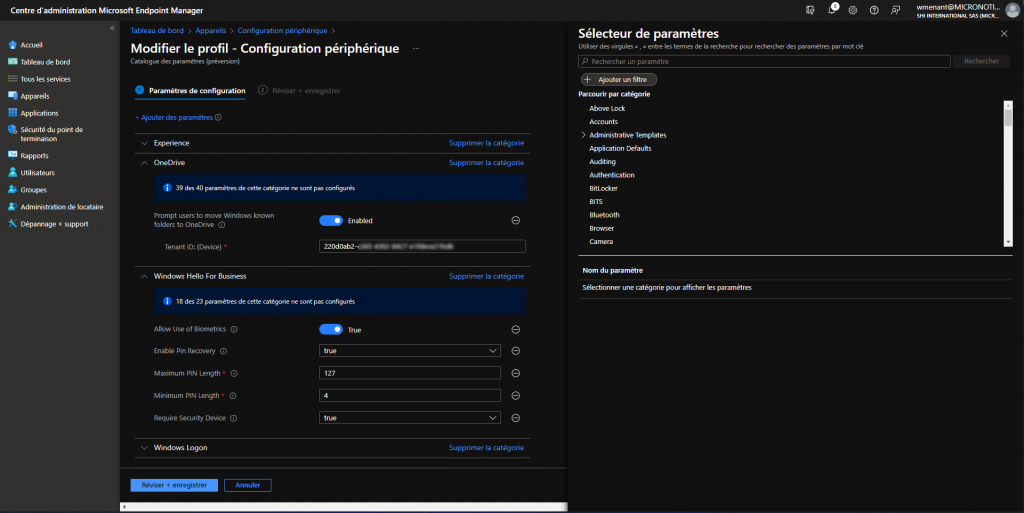Remove Minimum PIN Length setting
Screen dimensions: 1024x513
(515, 396)
